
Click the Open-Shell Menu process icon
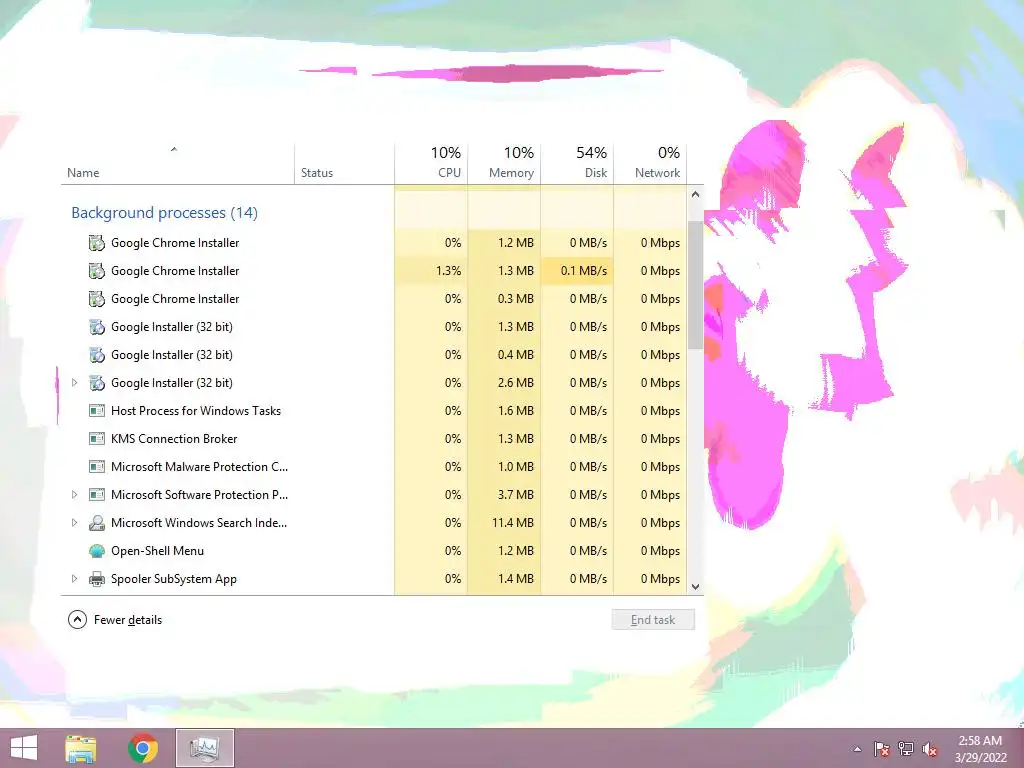(x=97, y=551)
